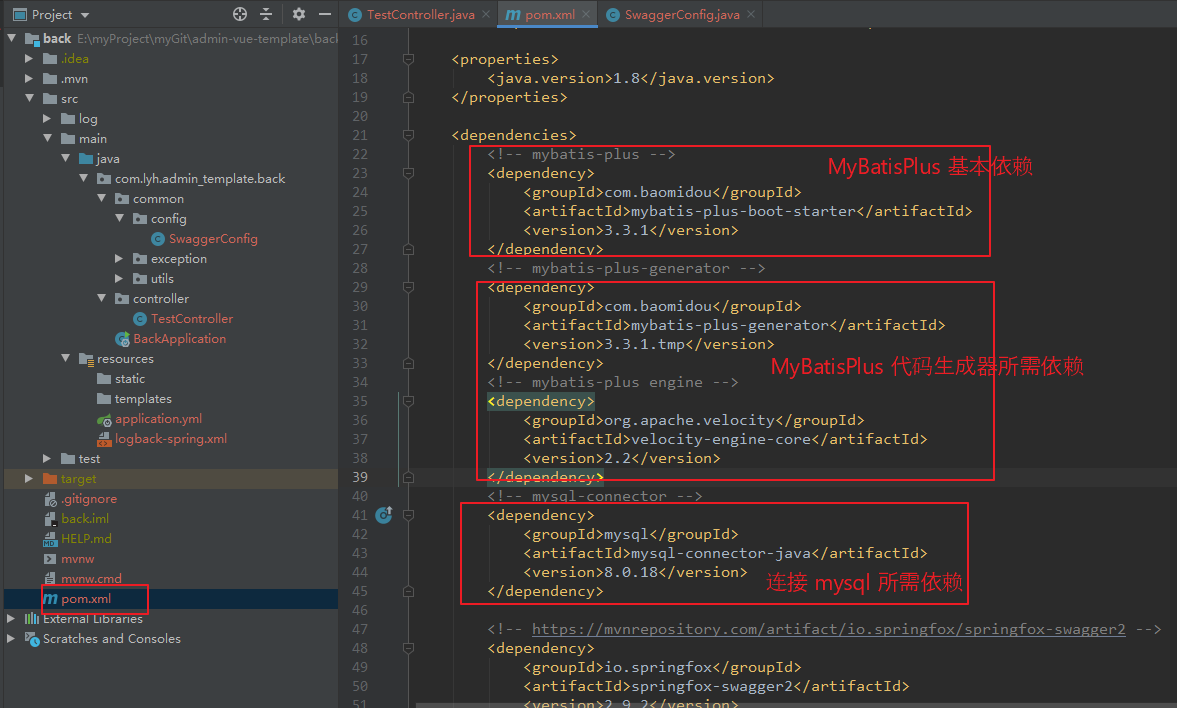Select the back.iml file
The image size is (1177, 708).
[x=85, y=519]
